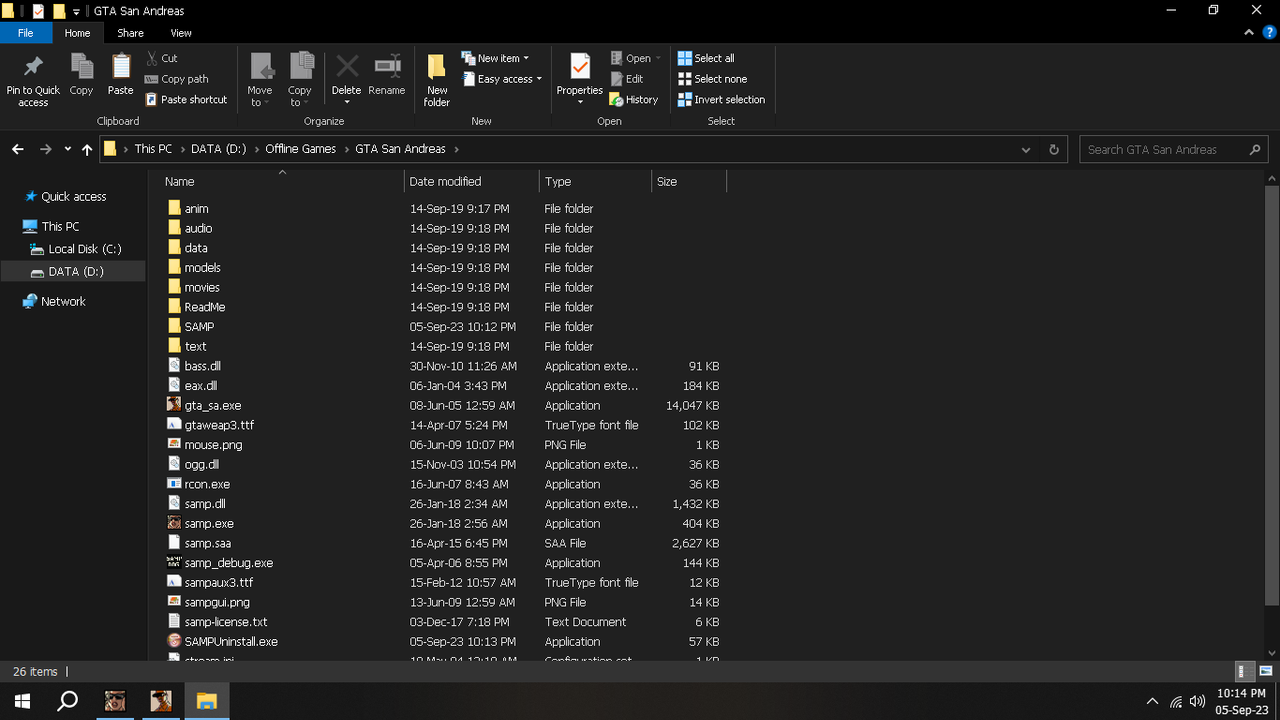Open the taskbar Search
The height and width of the screenshot is (720, 1280).
[x=68, y=701]
